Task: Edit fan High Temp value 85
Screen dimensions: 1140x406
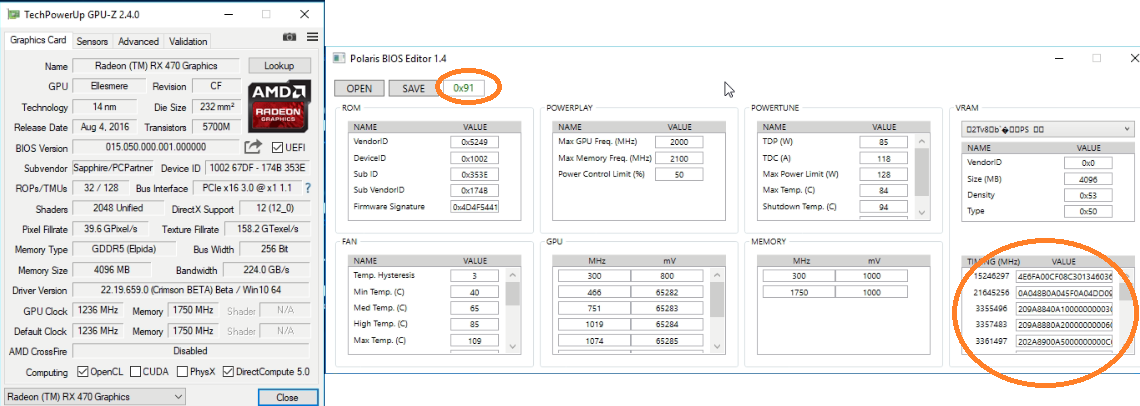Action: click(x=474, y=325)
